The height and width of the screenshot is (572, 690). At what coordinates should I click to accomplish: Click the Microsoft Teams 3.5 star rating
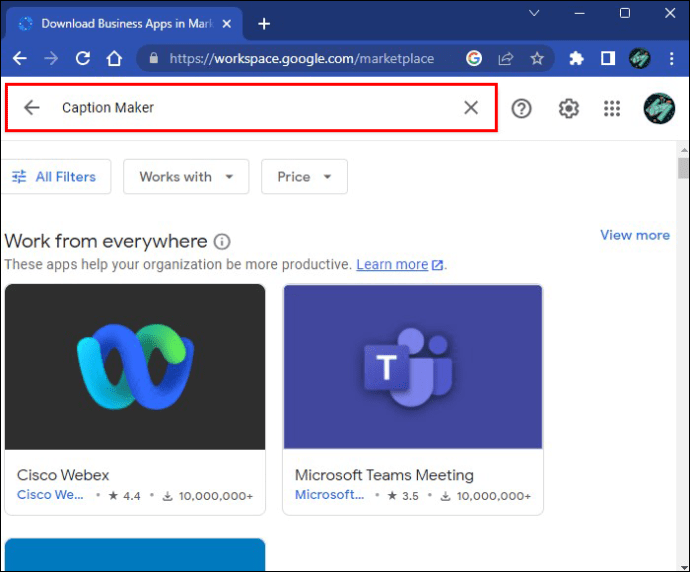pos(403,496)
